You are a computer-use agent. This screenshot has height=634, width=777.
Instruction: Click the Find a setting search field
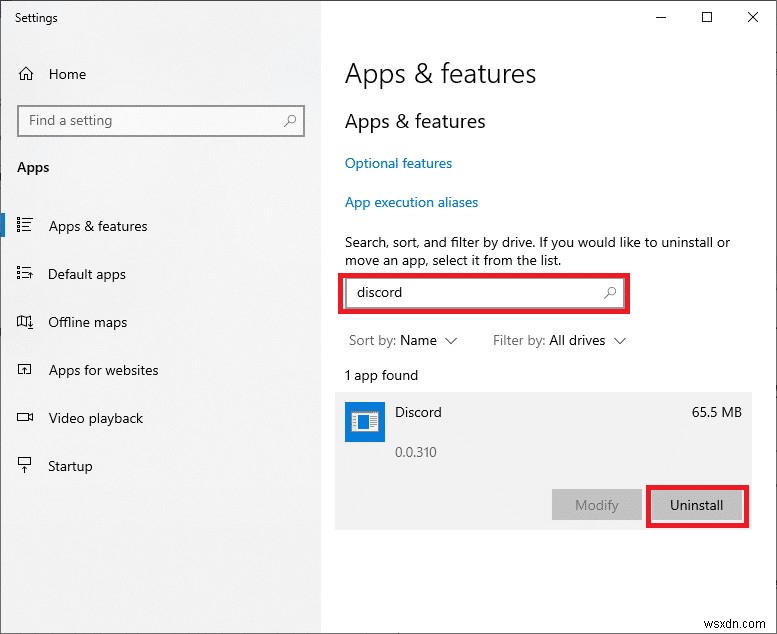[x=150, y=121]
